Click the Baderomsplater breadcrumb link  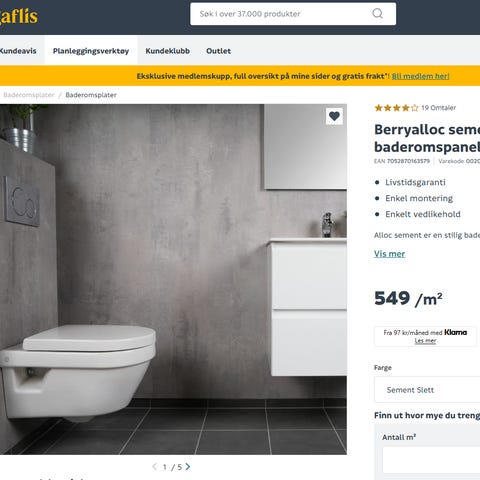pyautogui.click(x=29, y=95)
